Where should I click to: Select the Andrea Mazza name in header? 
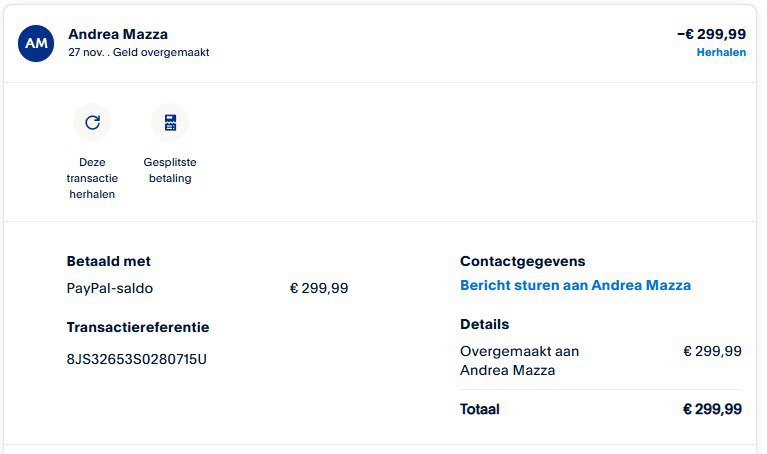pos(118,34)
